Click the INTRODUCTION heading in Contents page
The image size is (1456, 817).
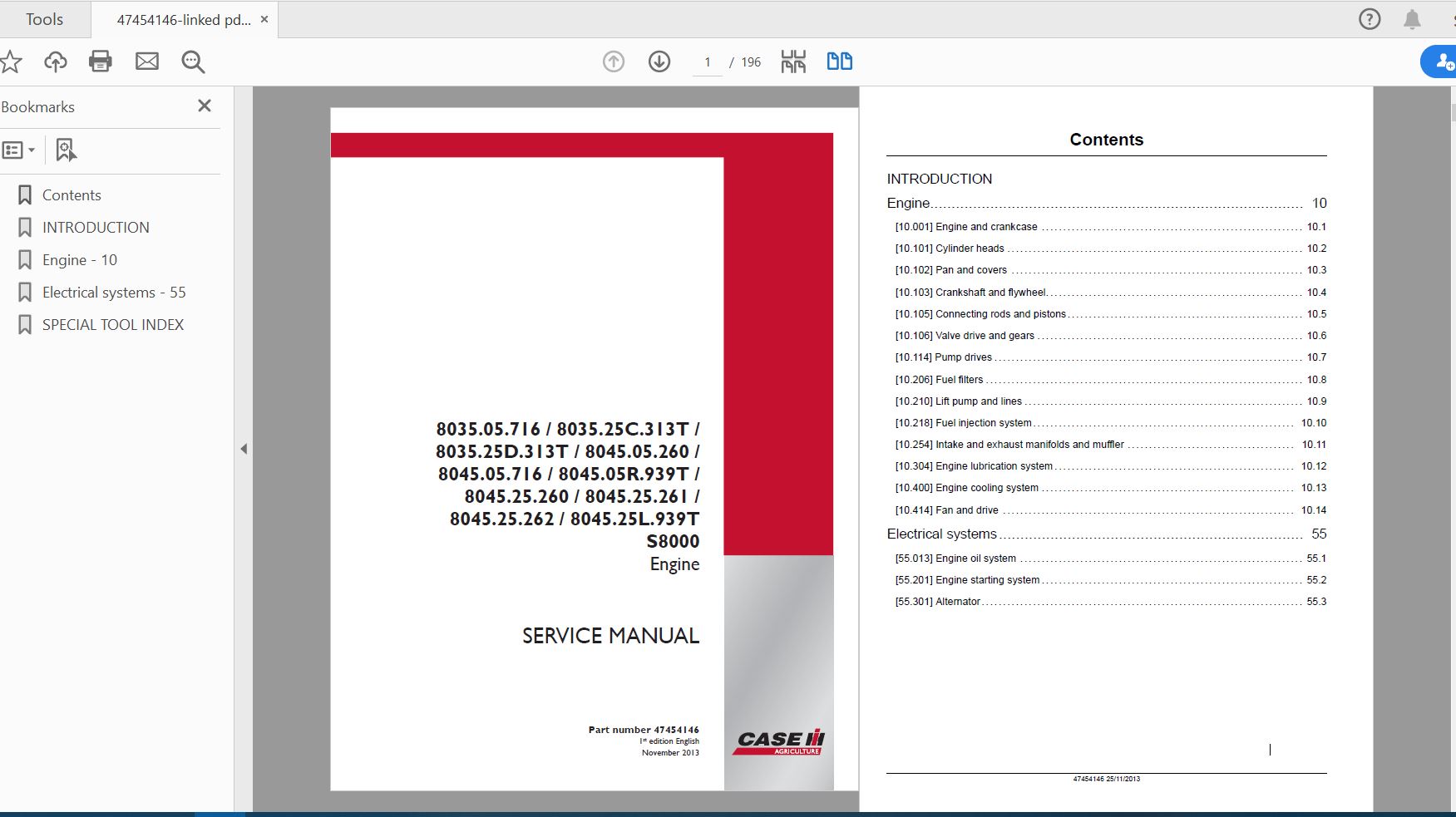click(x=940, y=179)
